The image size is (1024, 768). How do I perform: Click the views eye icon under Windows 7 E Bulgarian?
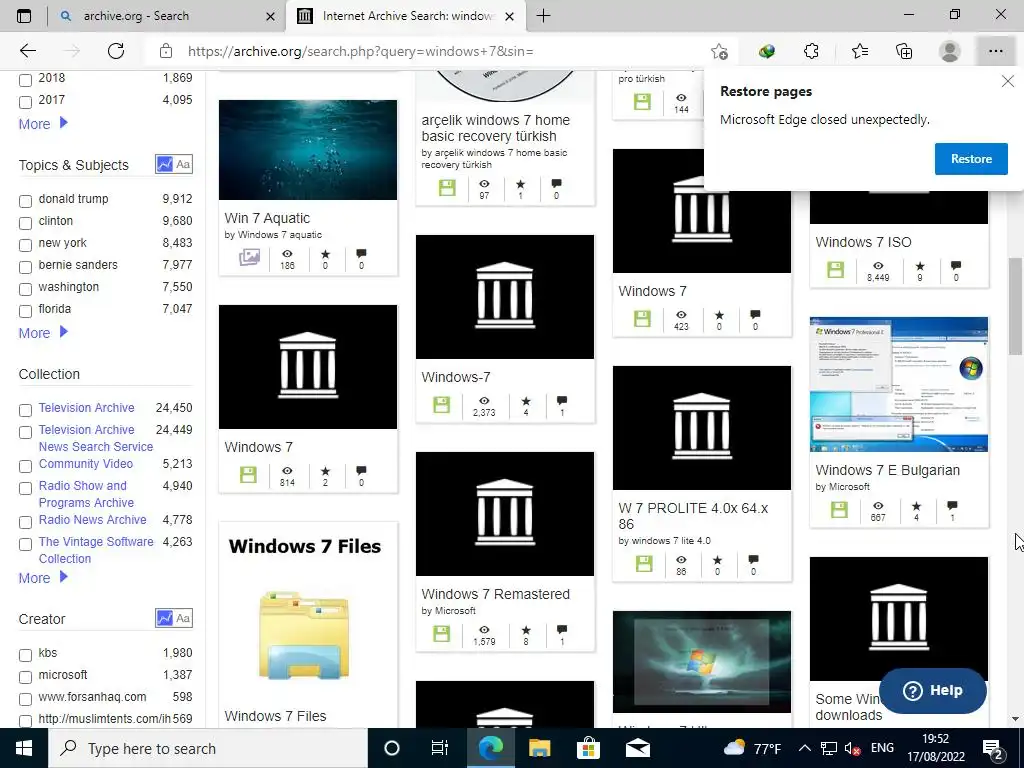pyautogui.click(x=878, y=505)
